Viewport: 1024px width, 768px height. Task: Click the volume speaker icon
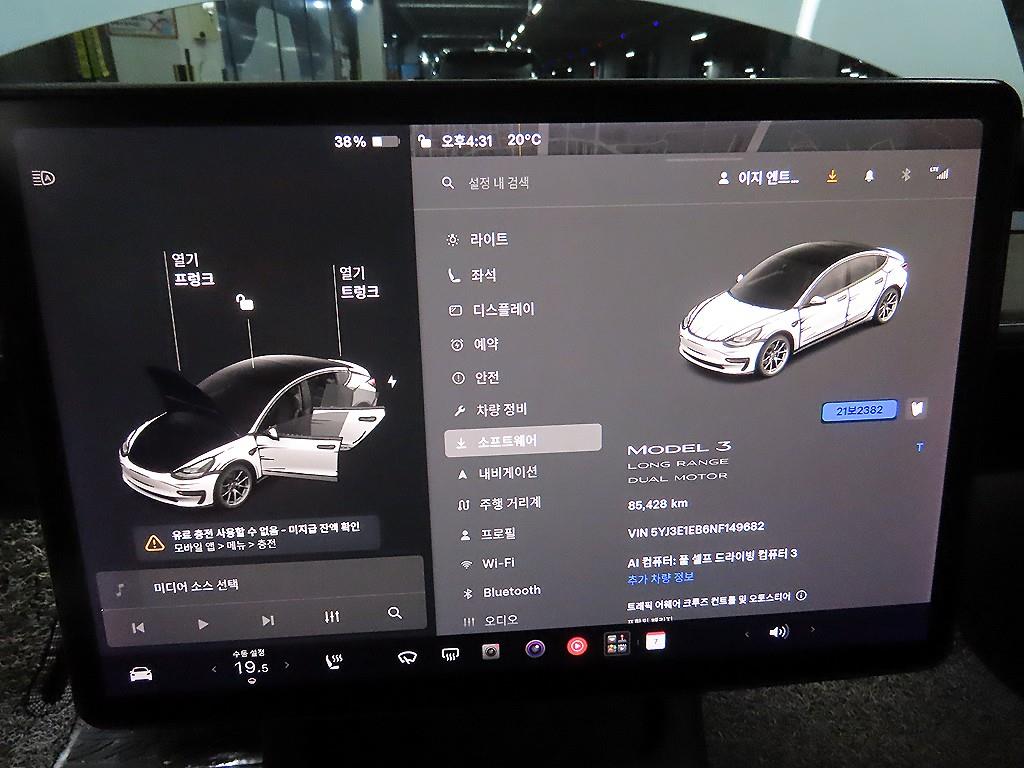tap(778, 632)
